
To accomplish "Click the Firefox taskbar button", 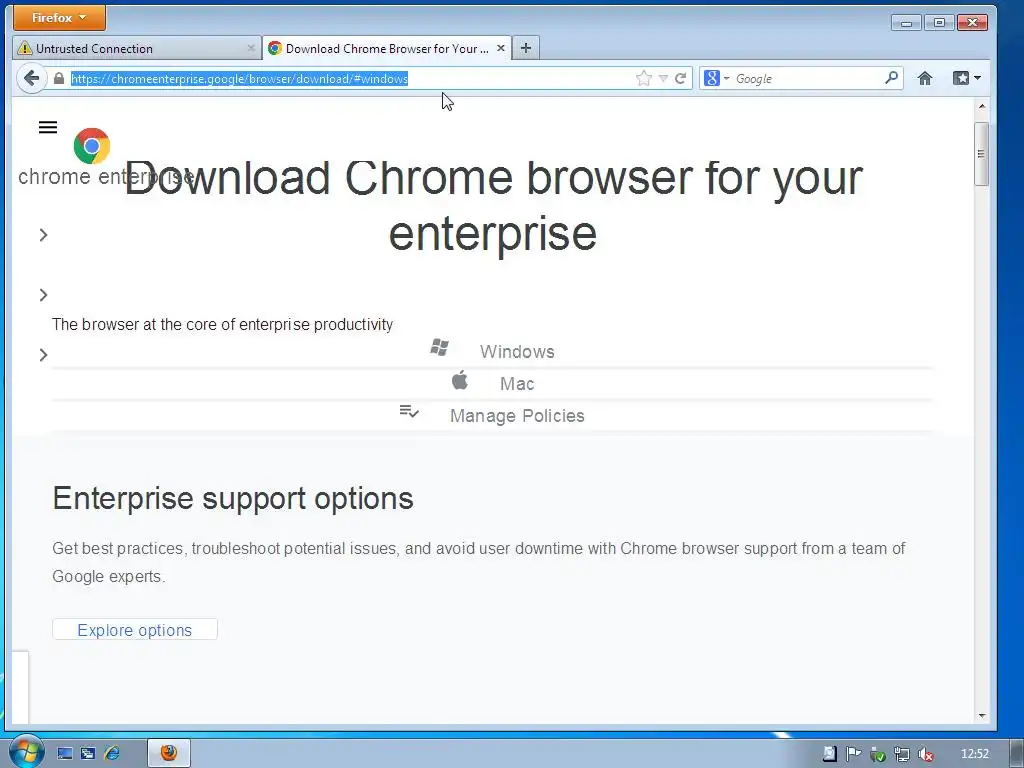I will pyautogui.click(x=169, y=753).
